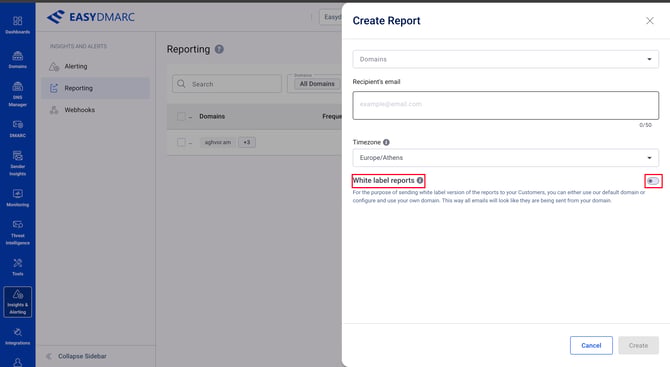Click the Domains column header
The height and width of the screenshot is (367, 670).
[212, 116]
